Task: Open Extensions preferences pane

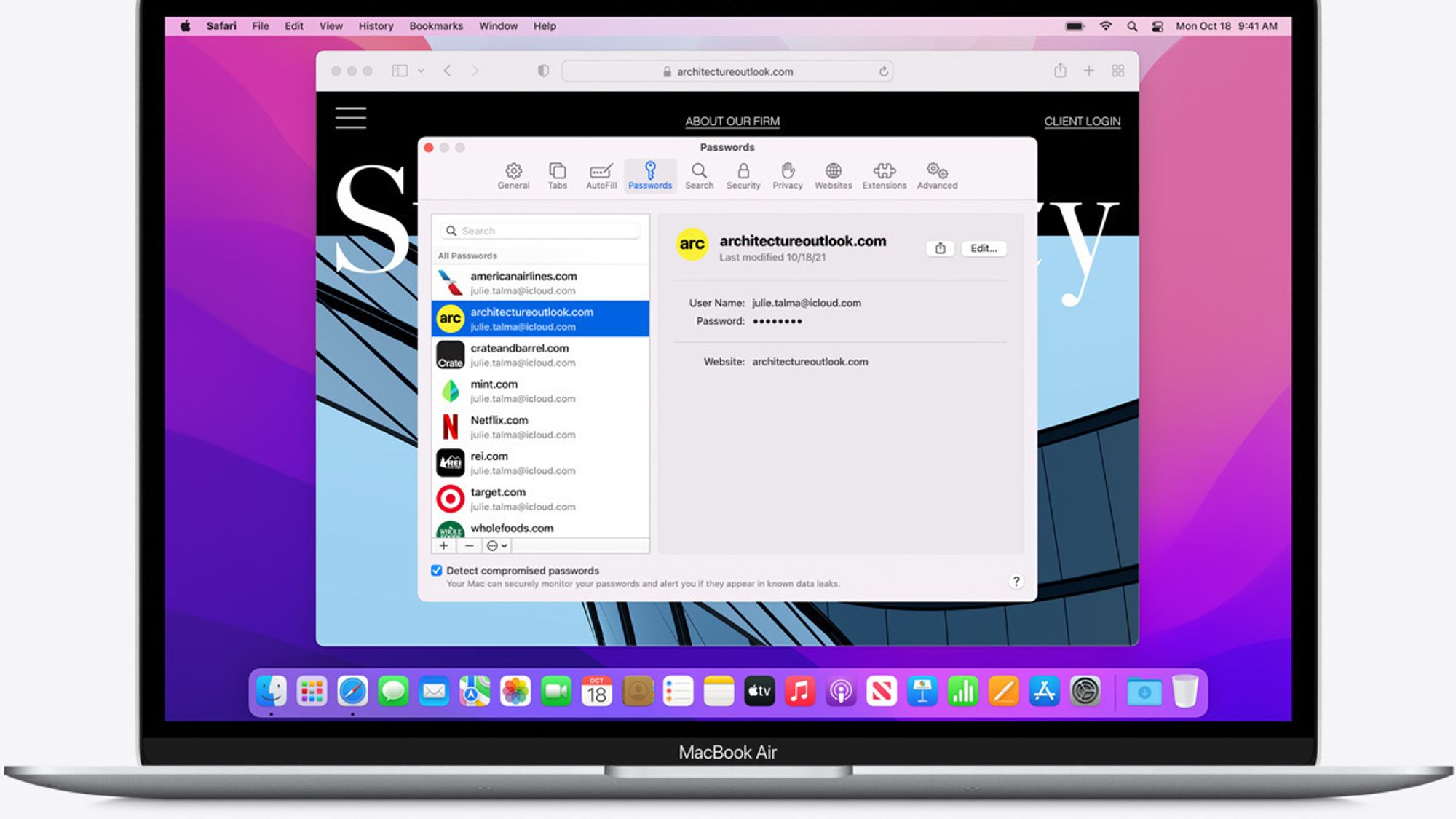Action: click(885, 175)
